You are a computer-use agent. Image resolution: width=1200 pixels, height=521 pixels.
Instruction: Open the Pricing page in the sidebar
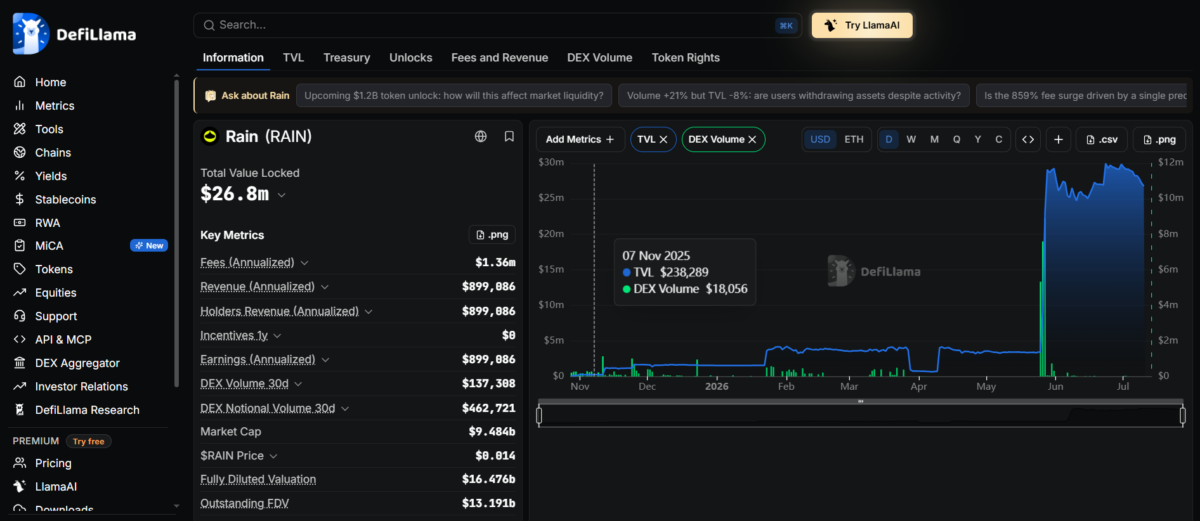coord(53,463)
